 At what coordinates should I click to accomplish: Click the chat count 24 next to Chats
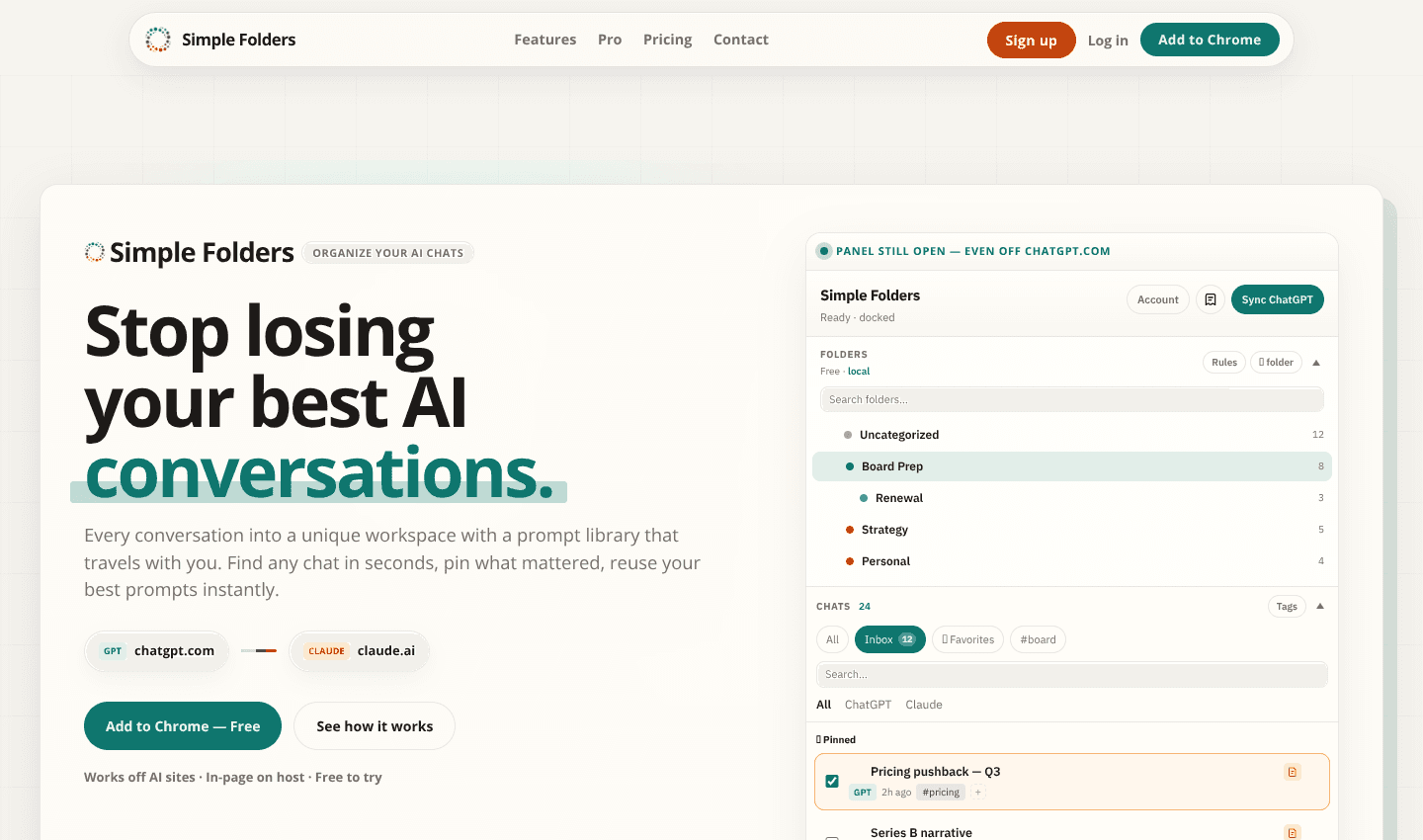click(865, 607)
